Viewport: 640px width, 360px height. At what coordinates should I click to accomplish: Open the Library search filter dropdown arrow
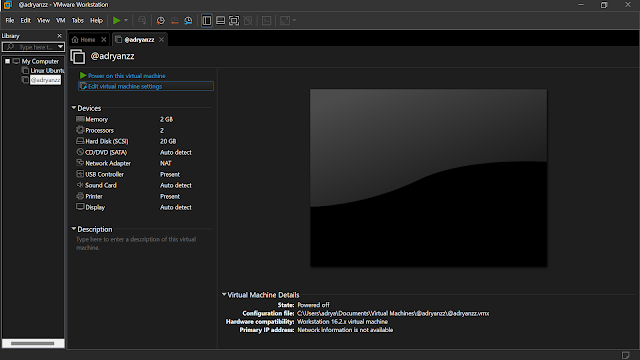point(60,47)
